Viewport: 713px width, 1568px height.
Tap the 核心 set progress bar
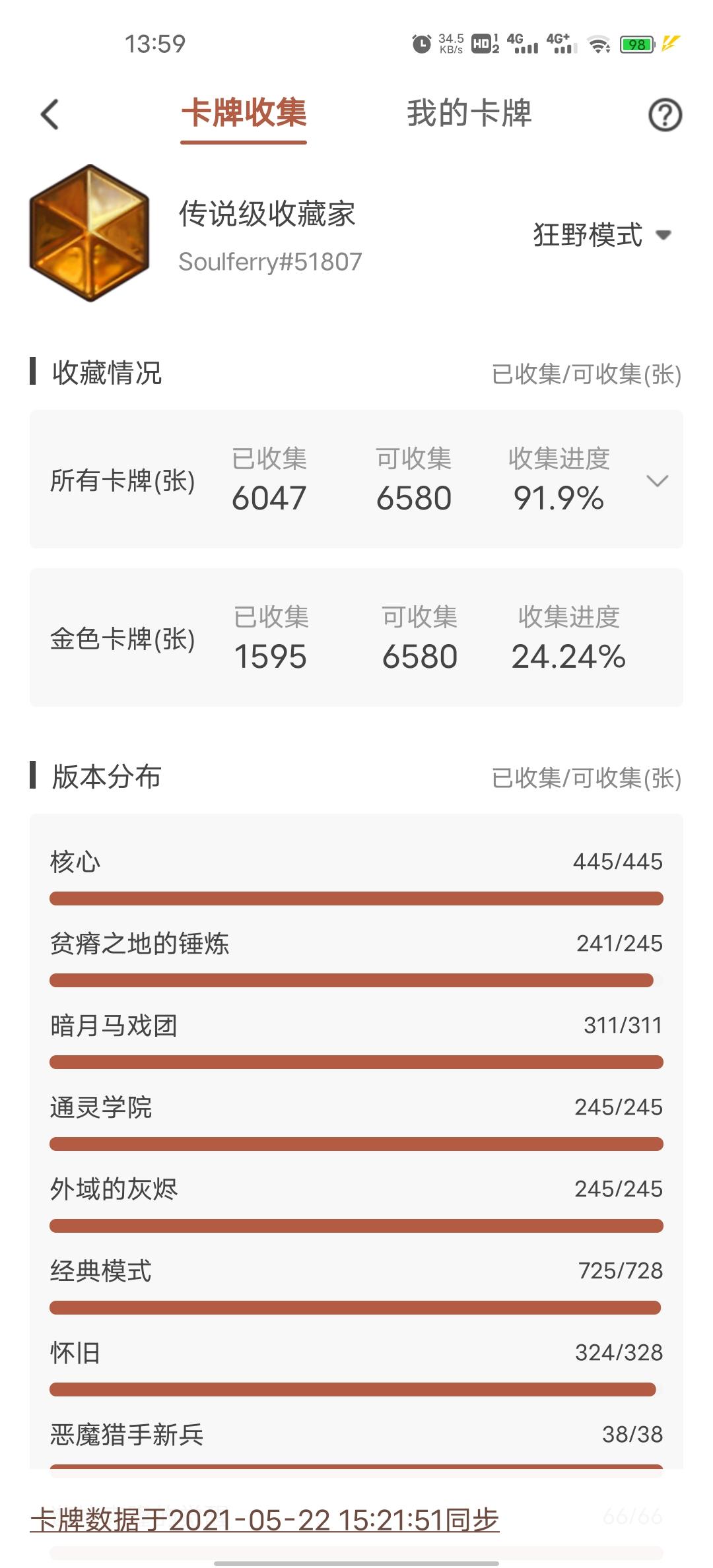(356, 898)
